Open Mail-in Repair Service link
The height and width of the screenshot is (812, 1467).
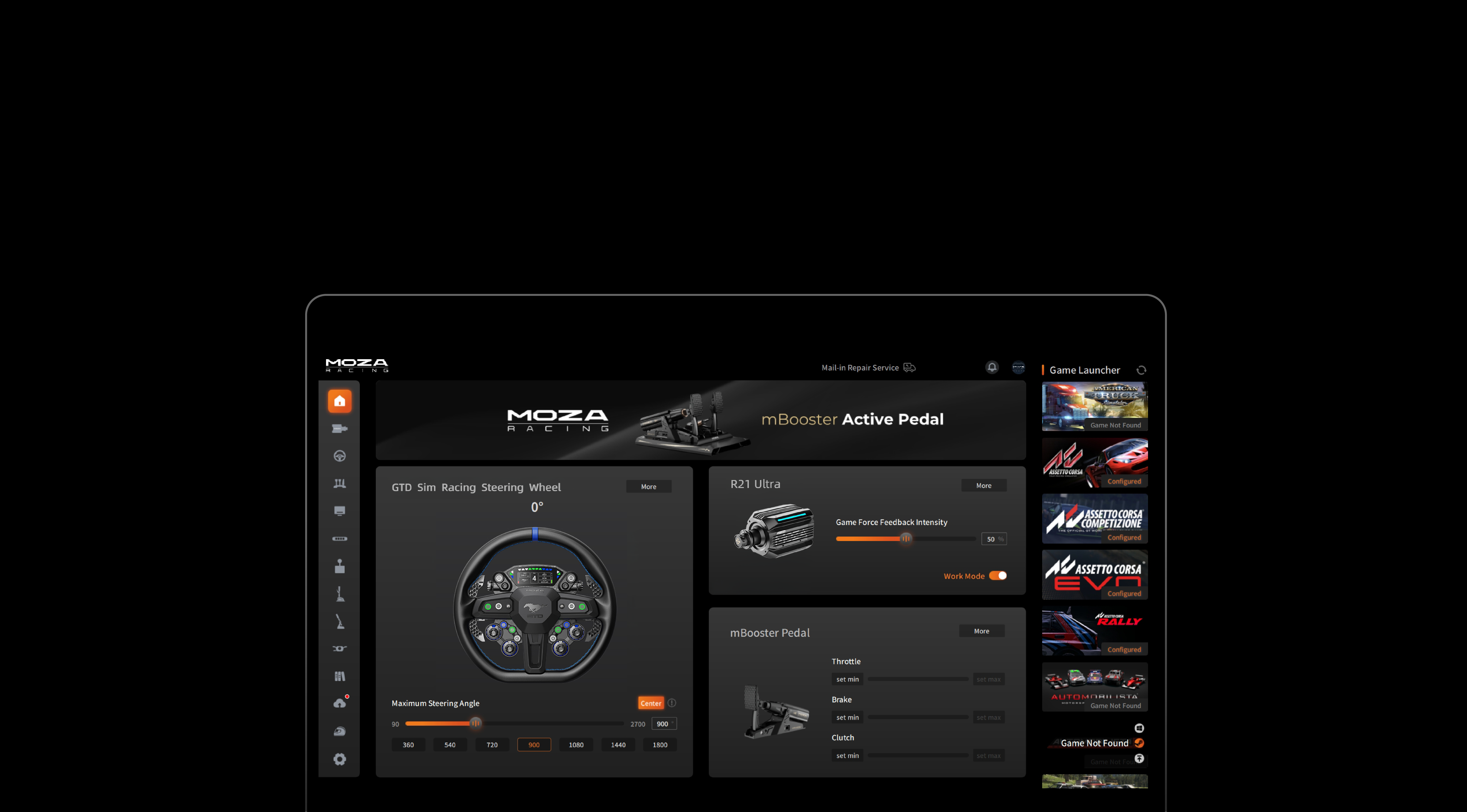868,368
